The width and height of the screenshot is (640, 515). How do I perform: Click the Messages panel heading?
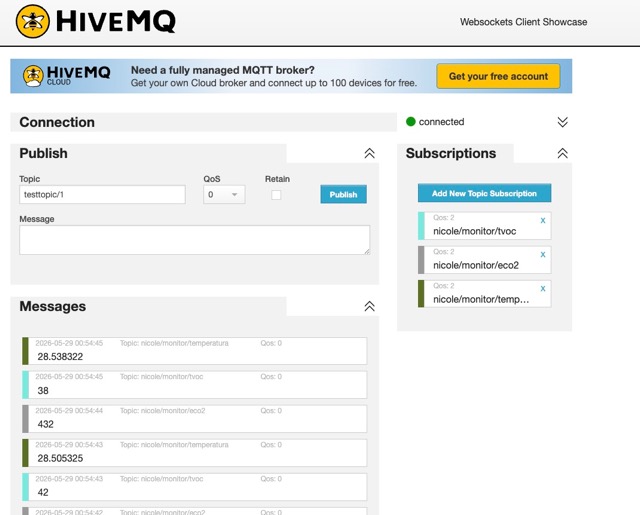pos(53,306)
